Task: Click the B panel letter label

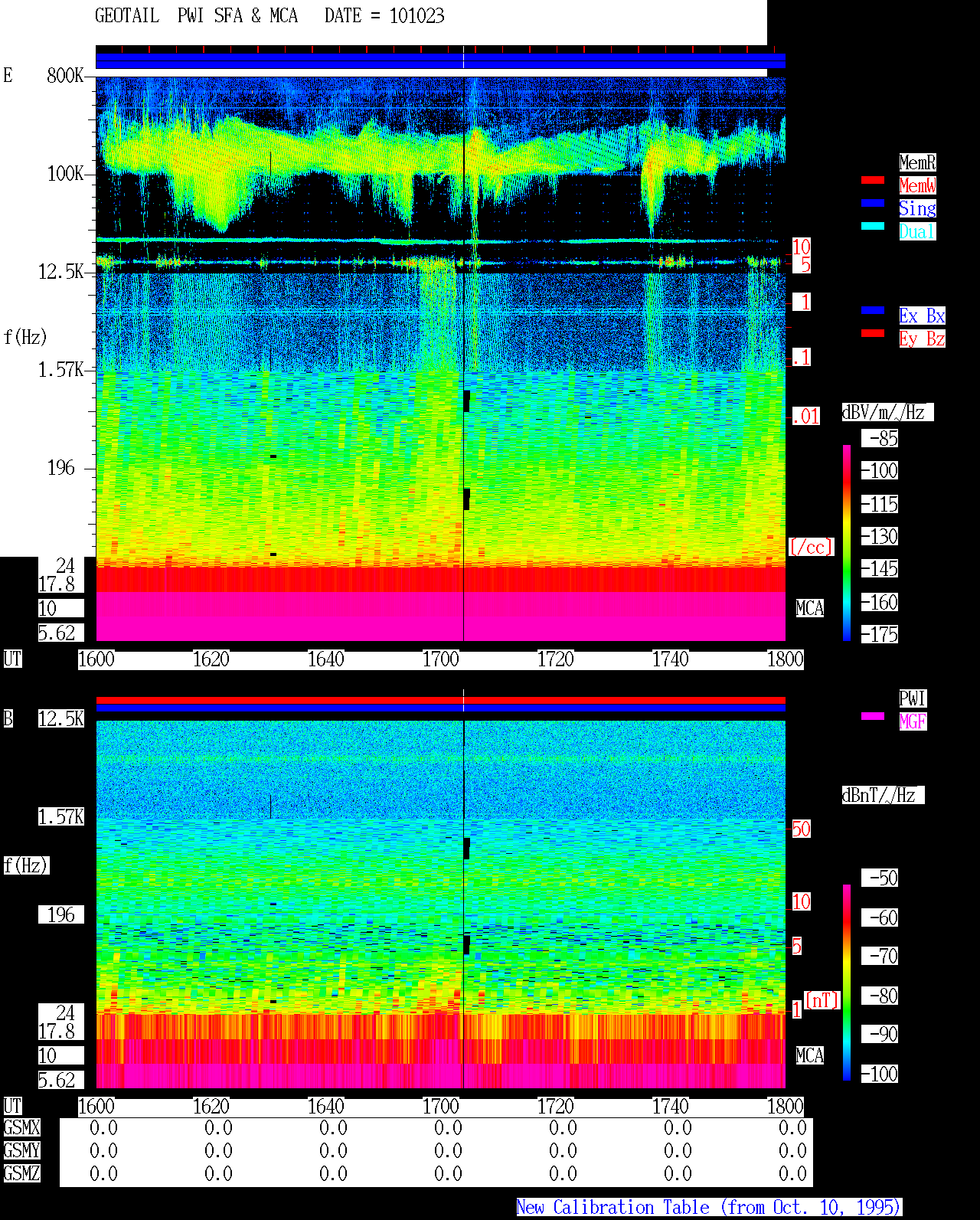Action: click(x=8, y=718)
